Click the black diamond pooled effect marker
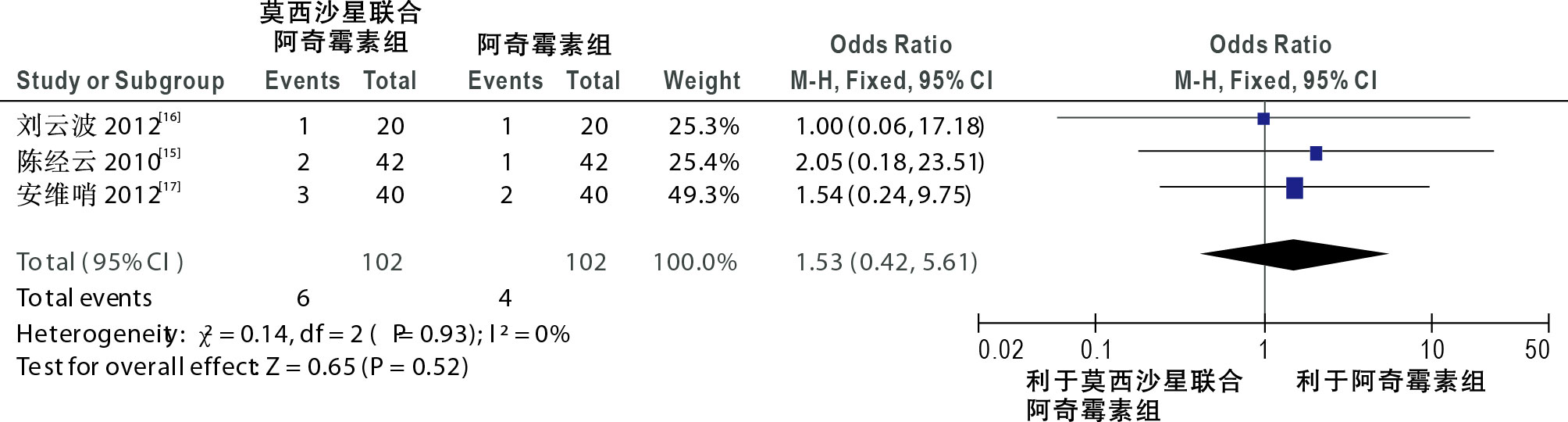This screenshot has height=422, width=1568. click(x=1294, y=255)
